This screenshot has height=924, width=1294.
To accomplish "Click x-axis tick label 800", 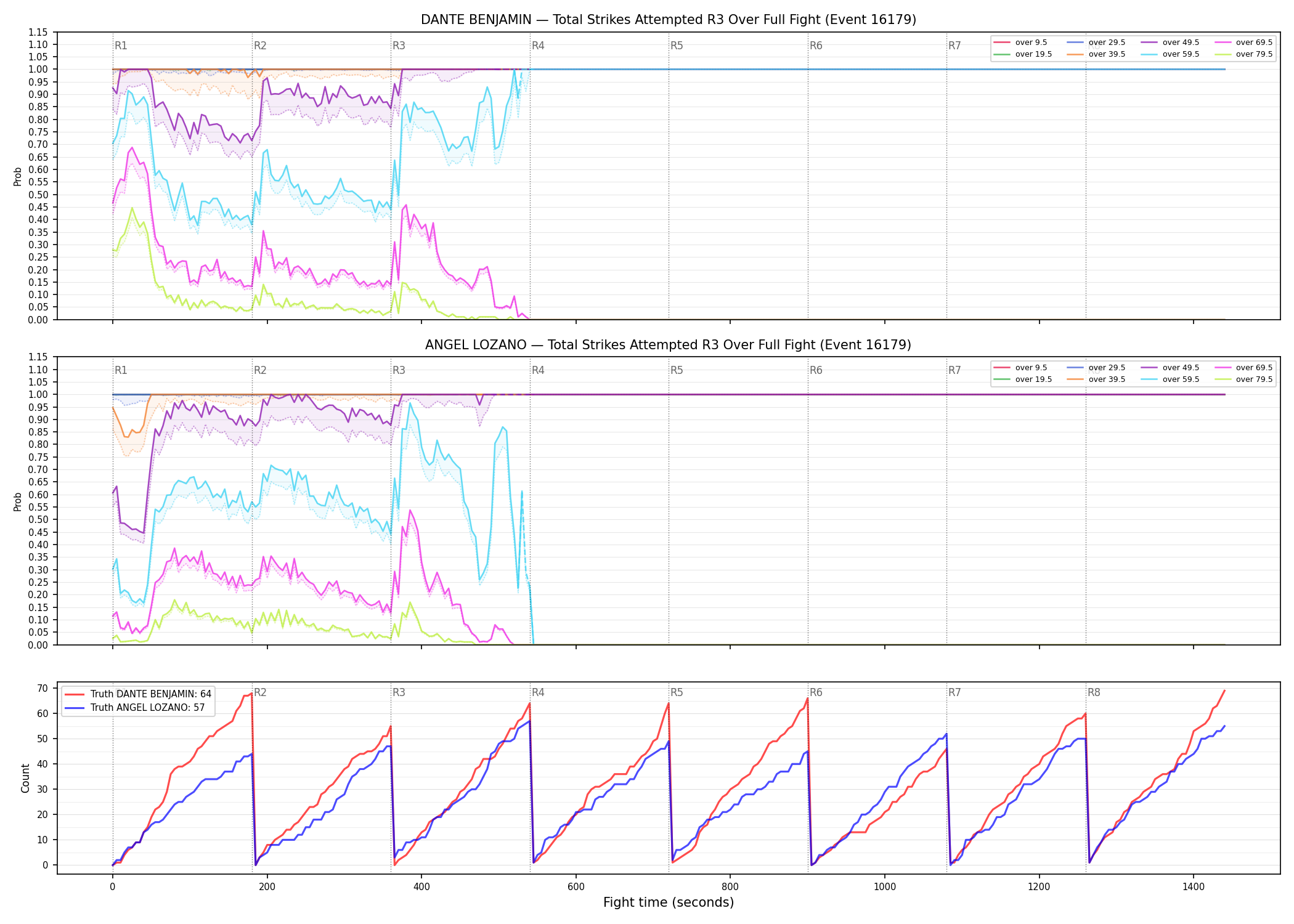I will pyautogui.click(x=730, y=887).
